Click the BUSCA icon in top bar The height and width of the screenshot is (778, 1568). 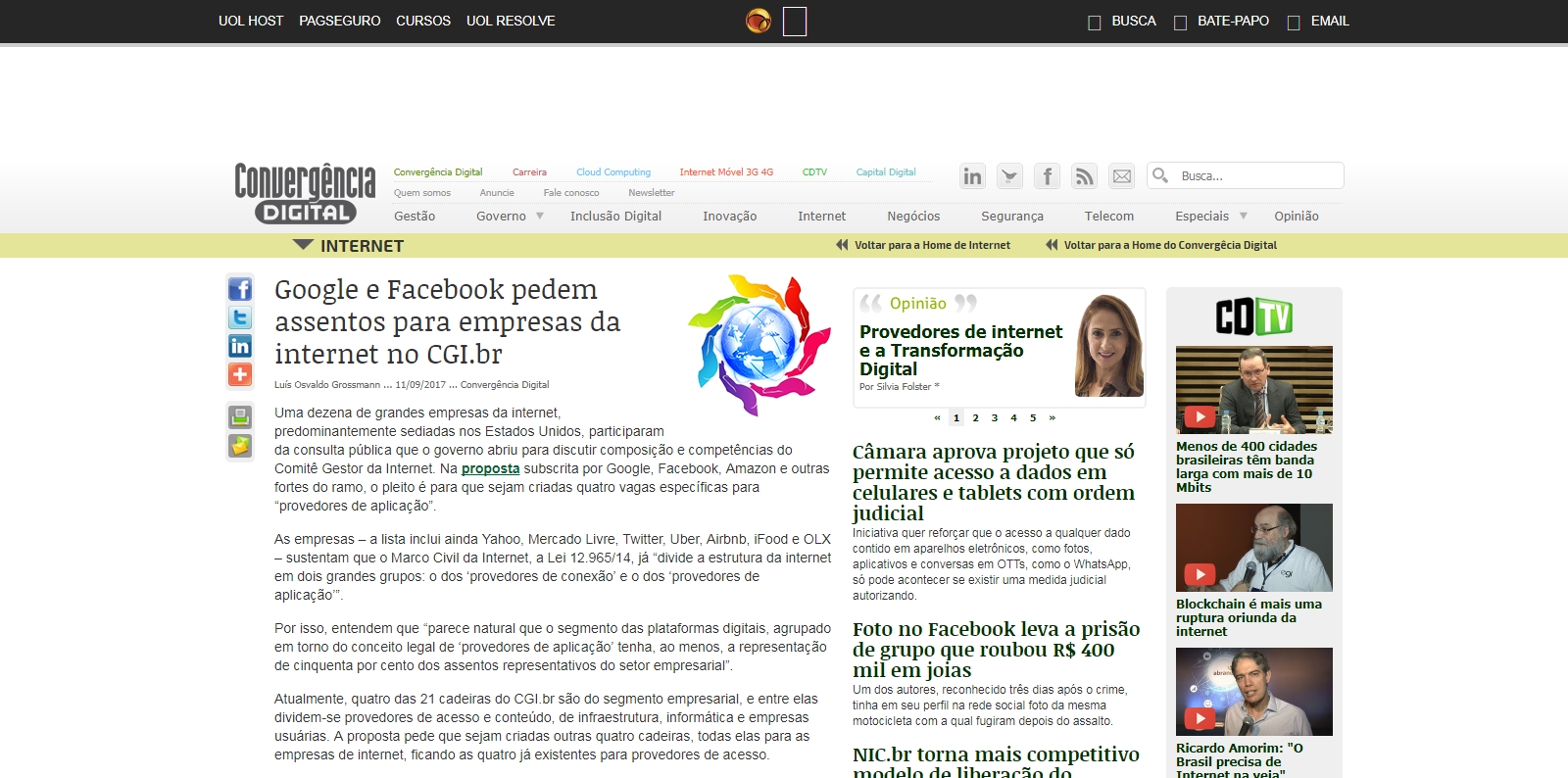click(x=1095, y=23)
